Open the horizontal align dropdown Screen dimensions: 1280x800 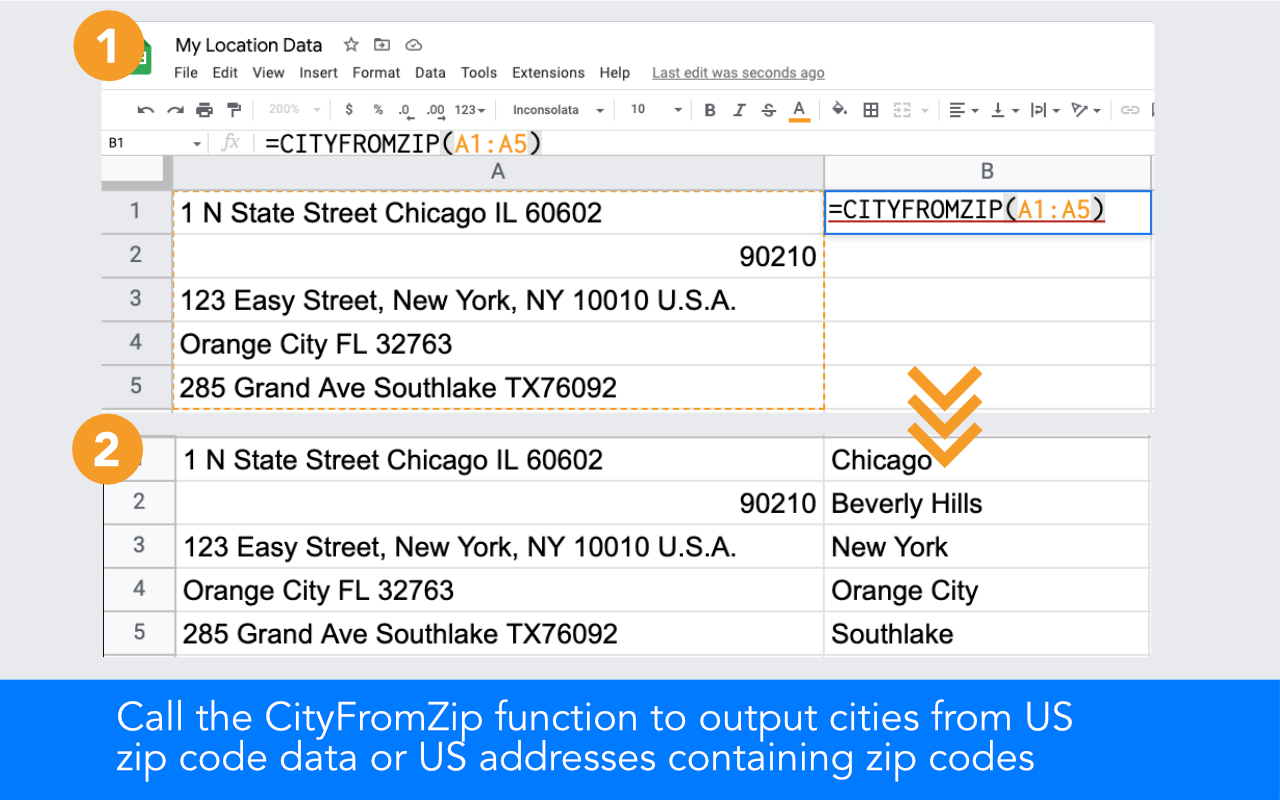(963, 110)
